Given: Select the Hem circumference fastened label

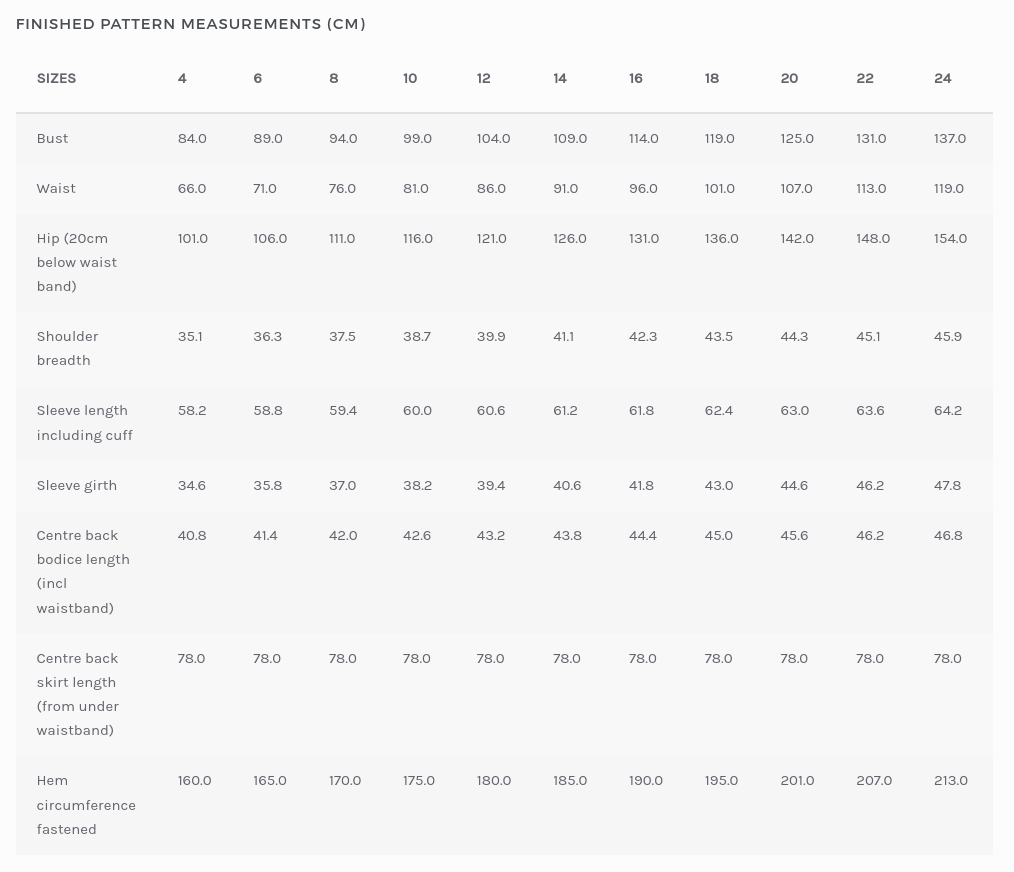Looking at the screenshot, I should 86,804.
